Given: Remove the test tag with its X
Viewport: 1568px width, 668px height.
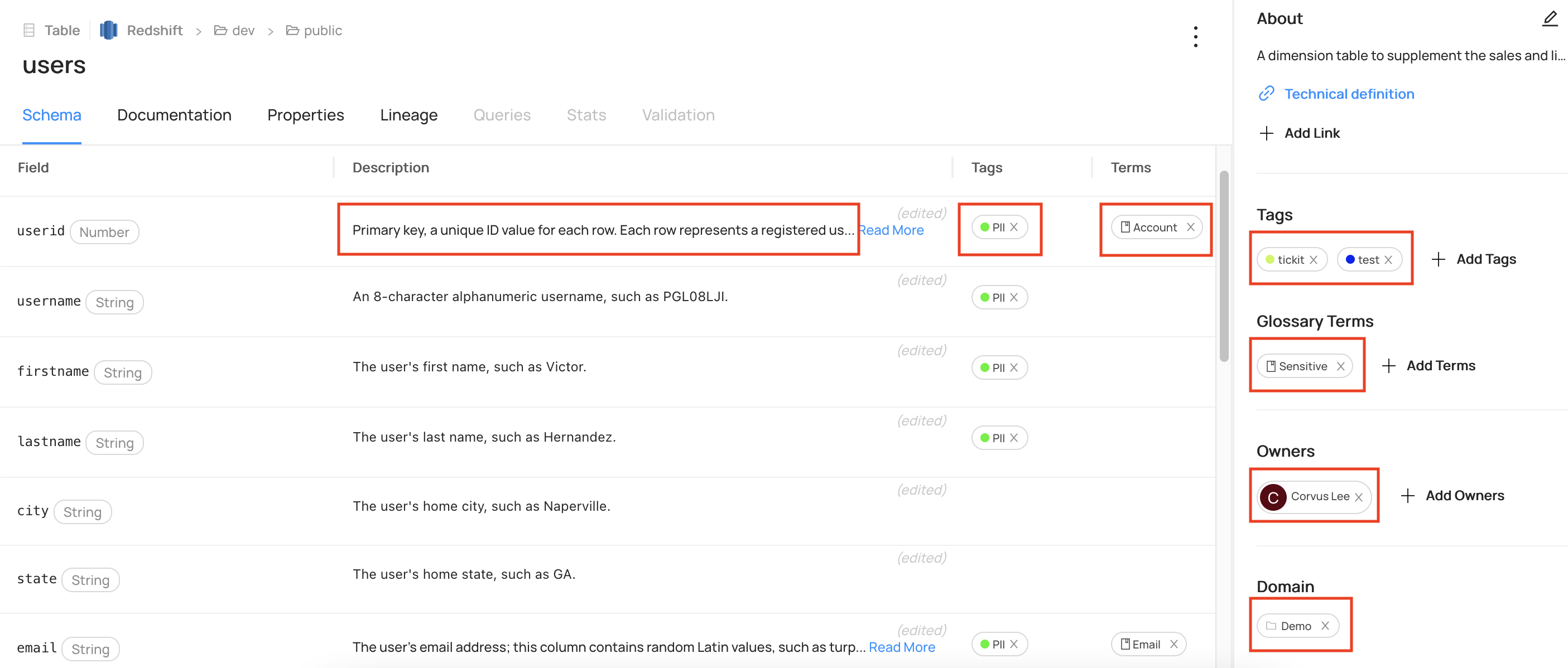Looking at the screenshot, I should [x=1388, y=260].
